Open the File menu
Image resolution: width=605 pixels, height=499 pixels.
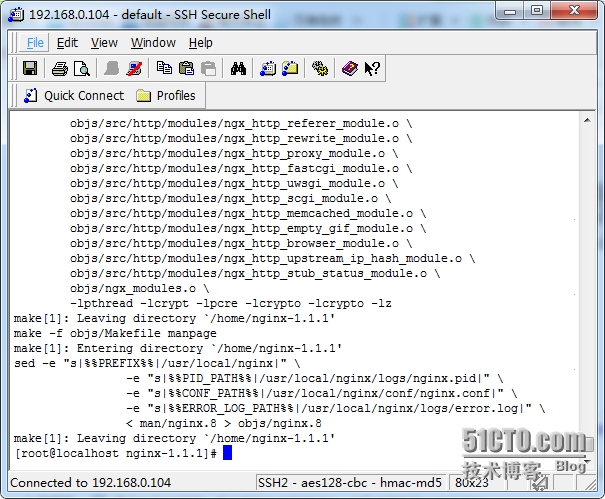(35, 43)
